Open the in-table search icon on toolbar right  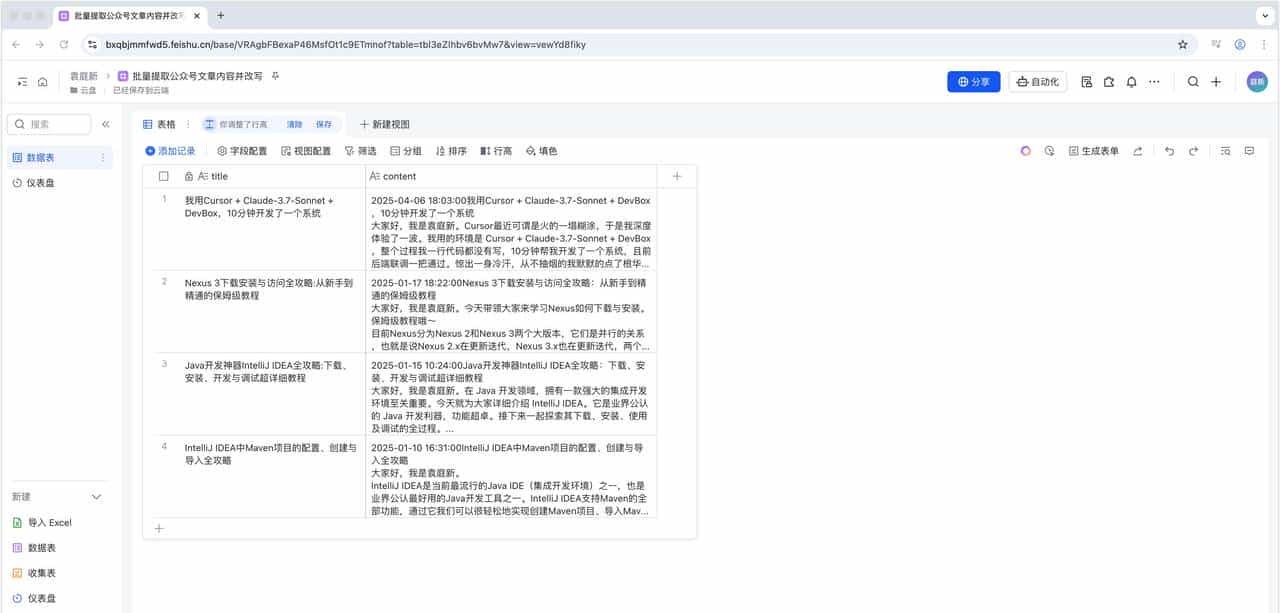tap(1225, 150)
